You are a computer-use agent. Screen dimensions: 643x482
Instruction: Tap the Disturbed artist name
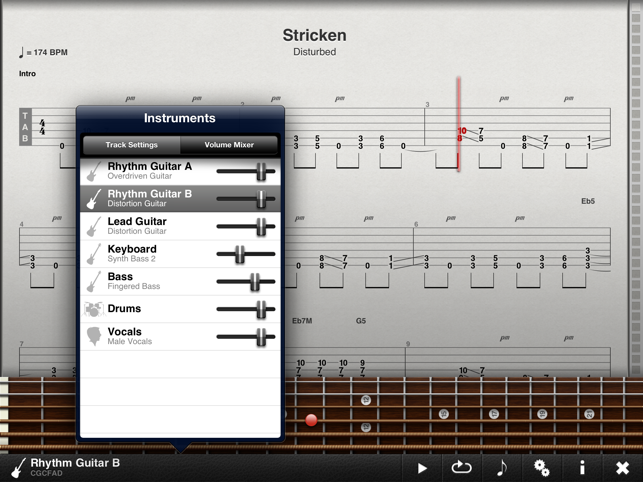(x=315, y=52)
